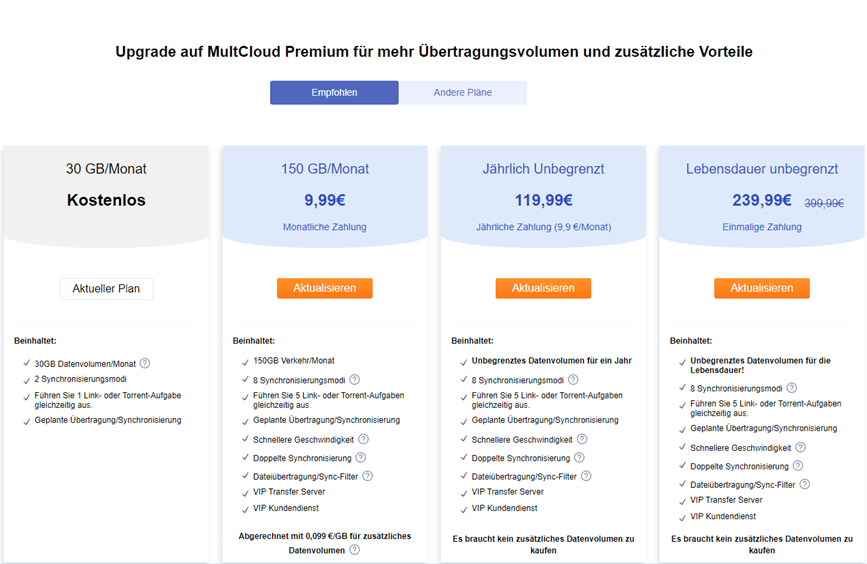Click the Aktueller Plan button

pyautogui.click(x=106, y=289)
